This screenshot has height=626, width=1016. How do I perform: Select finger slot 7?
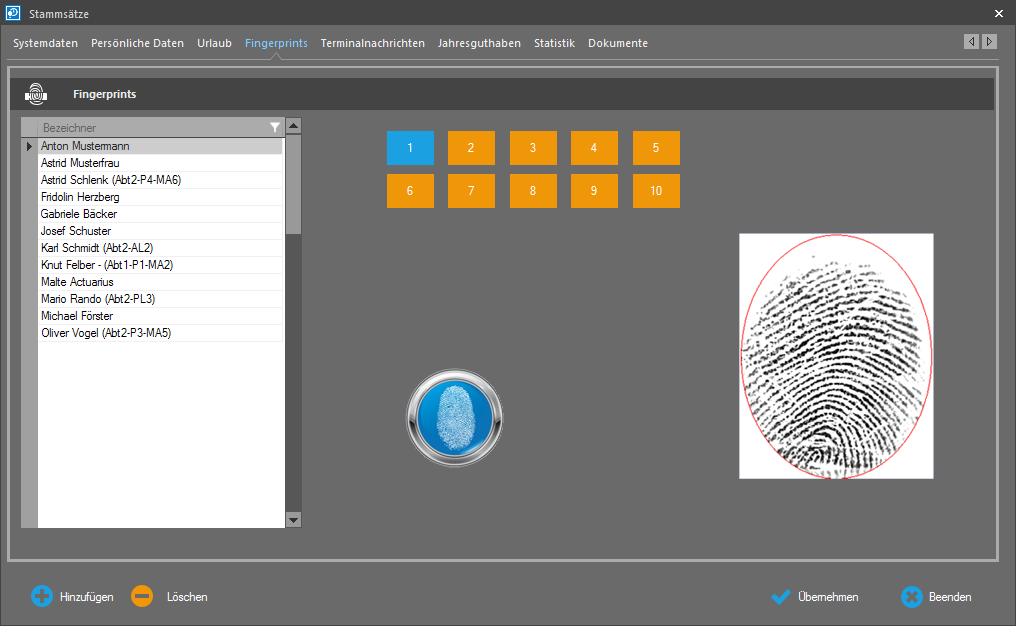point(471,191)
